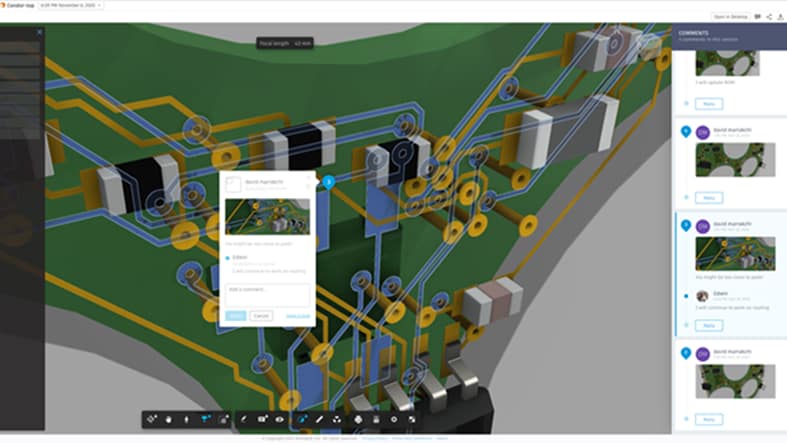787x443 pixels.
Task: Click the reply author's photo avatar in sidebar
Action: click(702, 296)
